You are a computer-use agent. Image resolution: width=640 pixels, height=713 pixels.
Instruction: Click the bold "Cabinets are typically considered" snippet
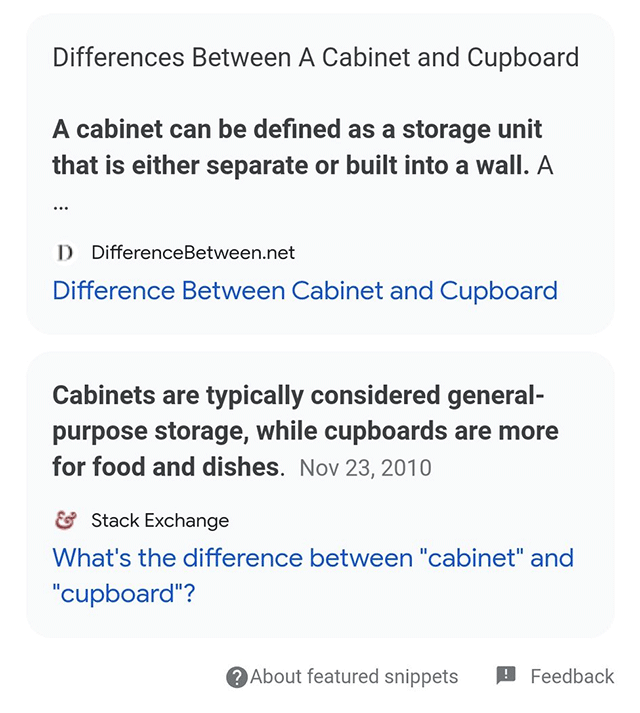[x=298, y=396]
